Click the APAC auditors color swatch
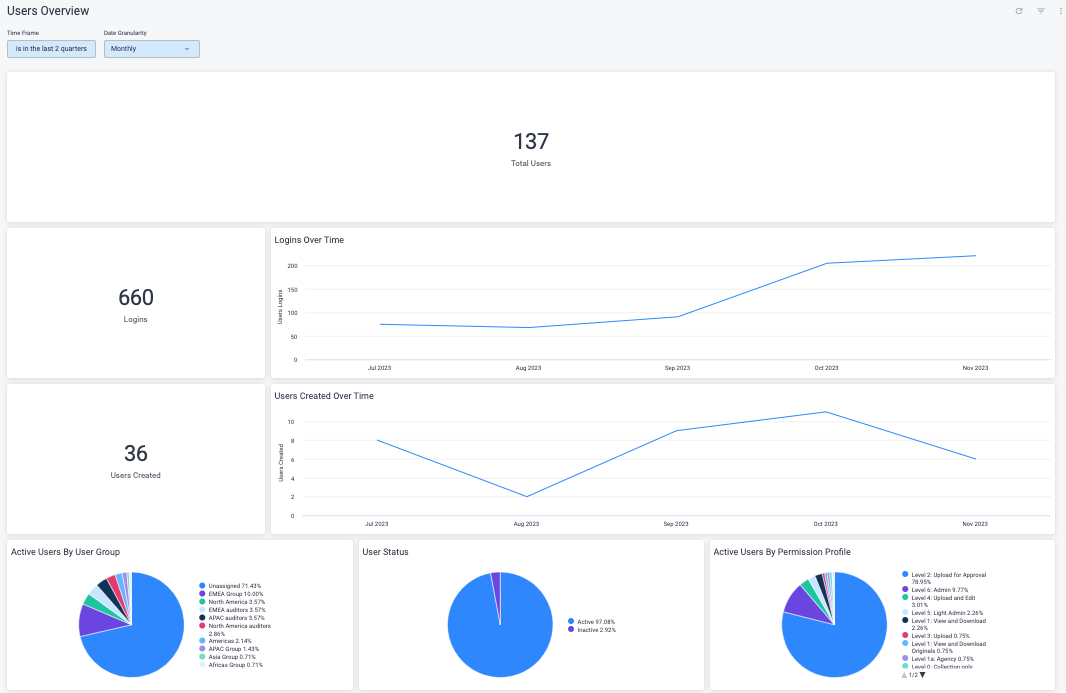The width and height of the screenshot is (1066, 693). coord(201,617)
